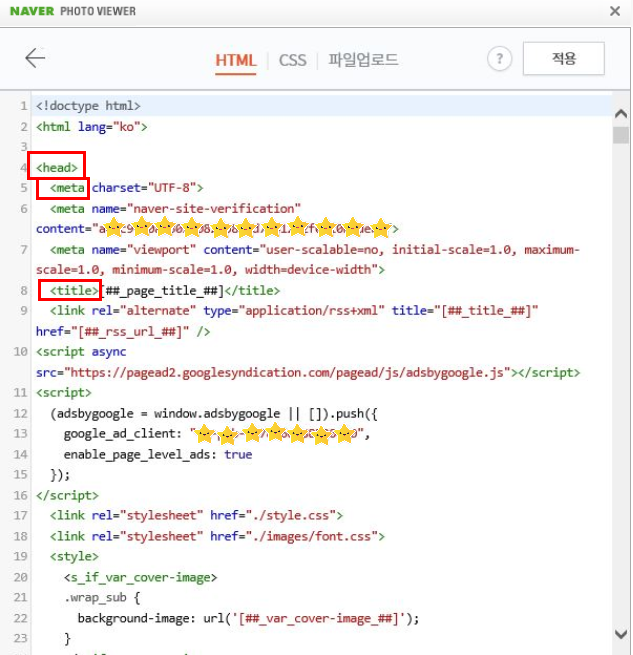Screen dimensions: 633x655
Task: Switch to the HTML tab
Action: pyautogui.click(x=236, y=60)
